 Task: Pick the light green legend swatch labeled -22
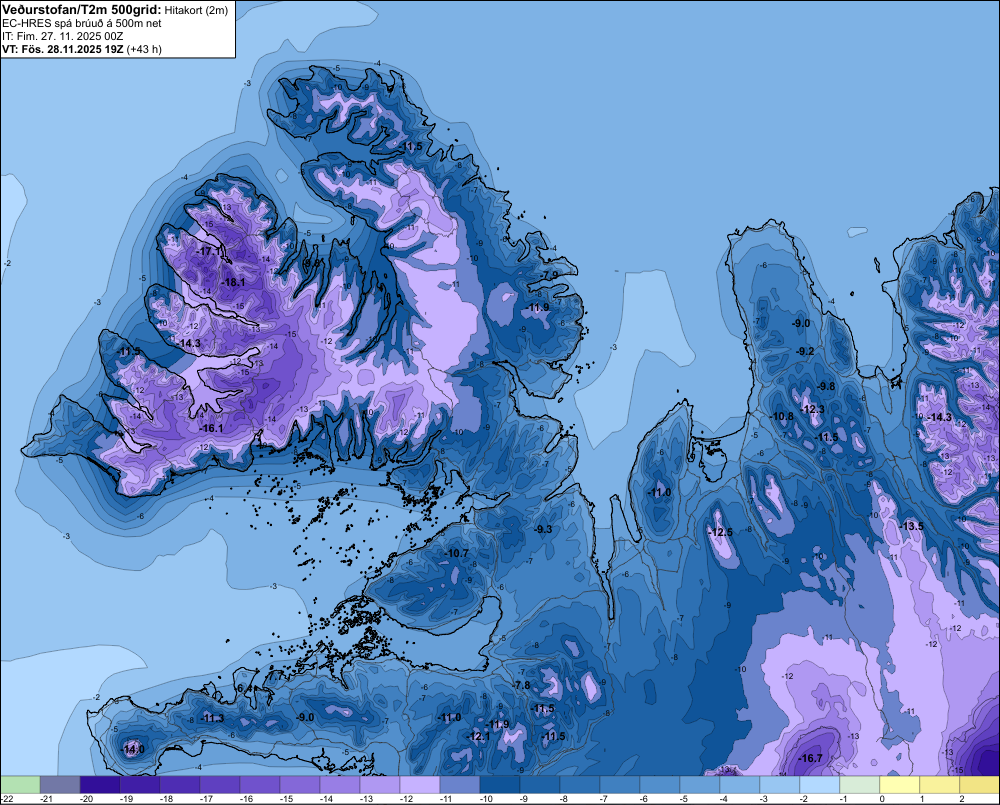(20, 784)
